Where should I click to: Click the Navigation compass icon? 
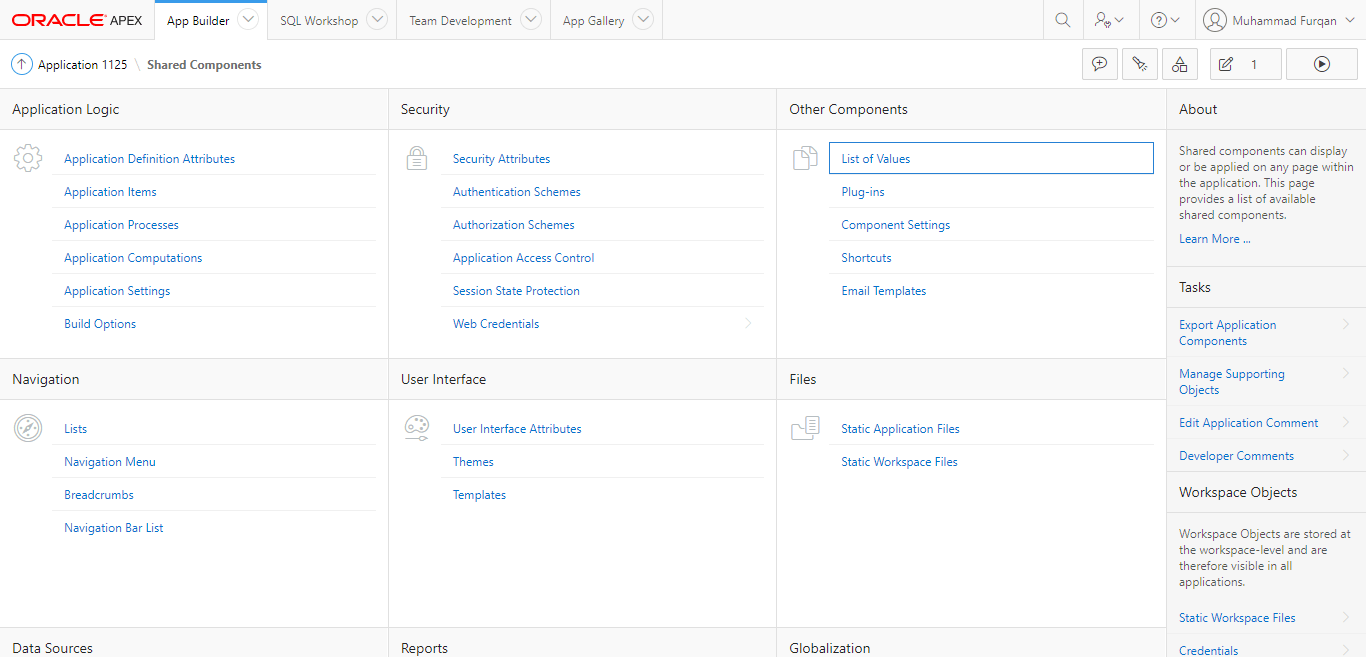pos(28,428)
